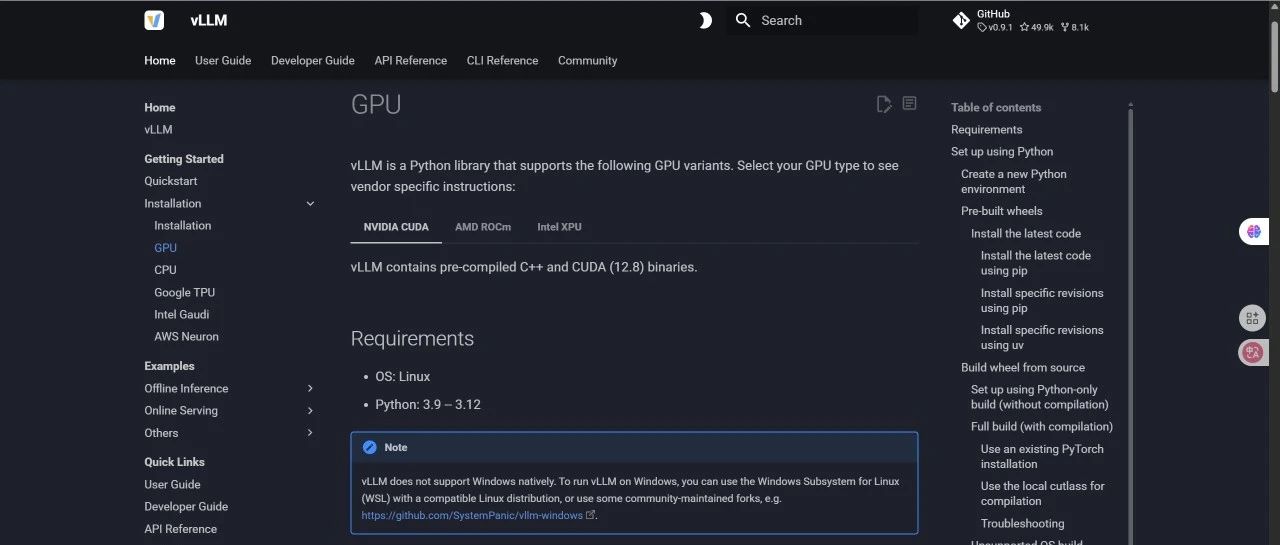Open the API Reference top navigation tab

410,61
